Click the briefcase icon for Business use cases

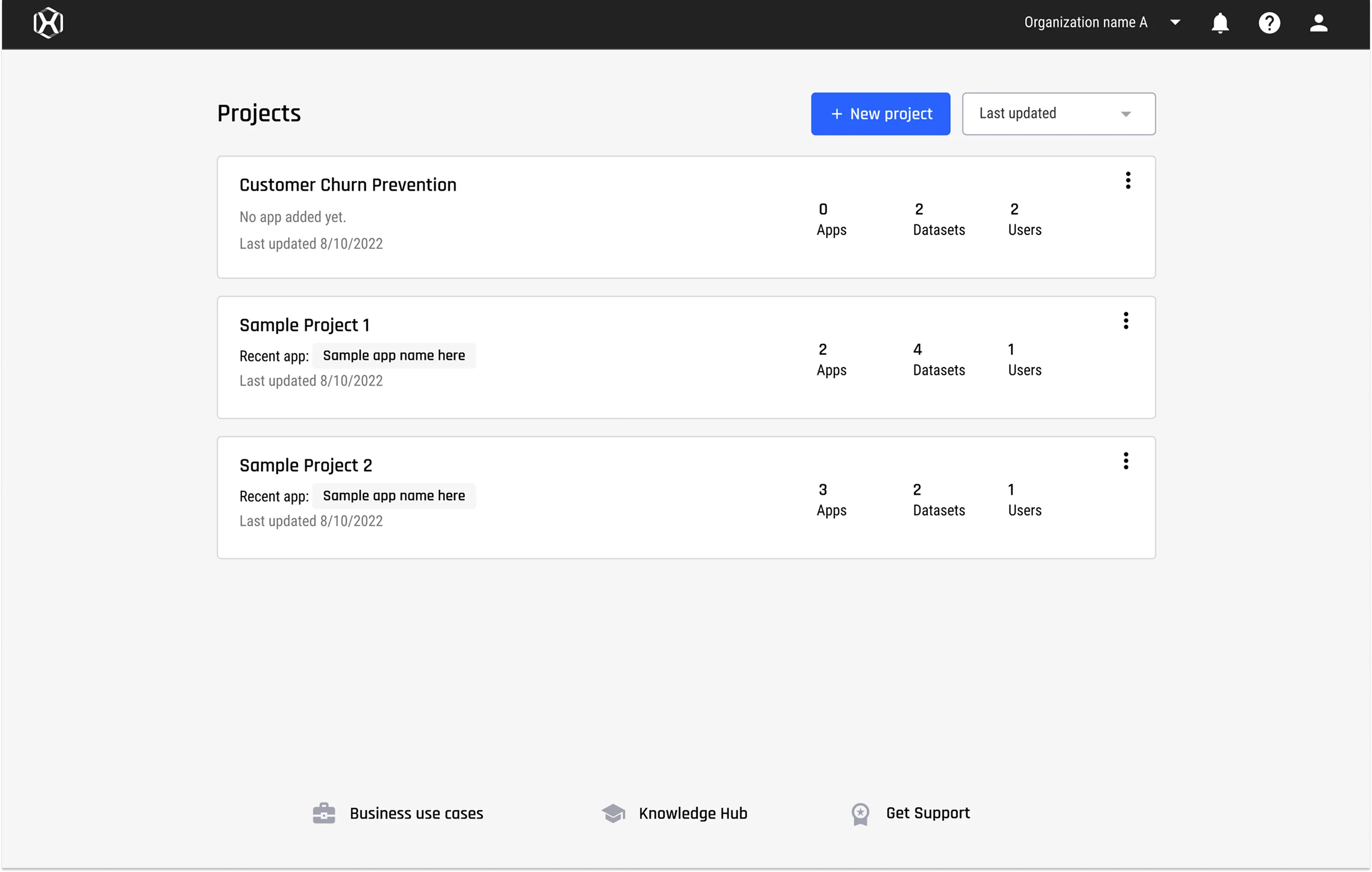coord(324,813)
